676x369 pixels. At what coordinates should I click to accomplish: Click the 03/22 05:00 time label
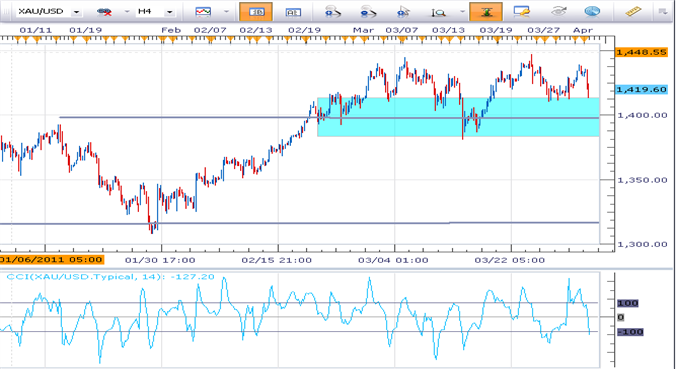click(x=510, y=260)
